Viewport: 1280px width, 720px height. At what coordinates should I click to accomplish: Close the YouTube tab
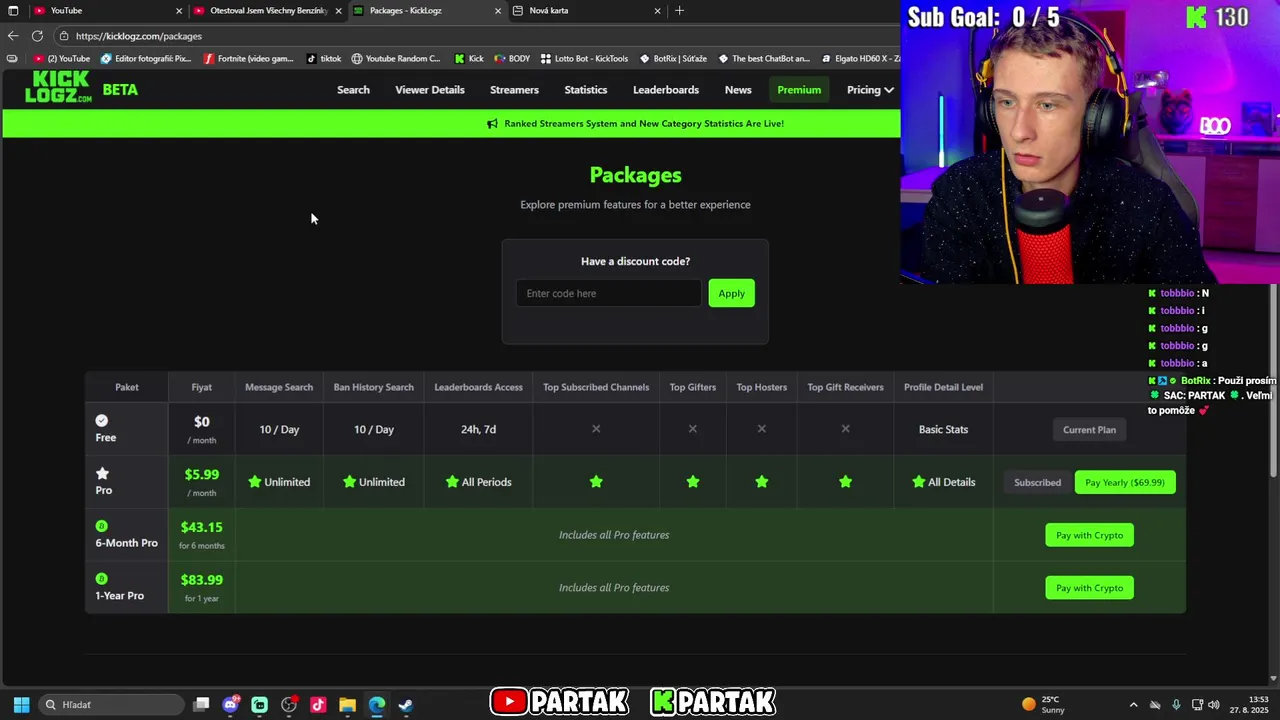179,11
